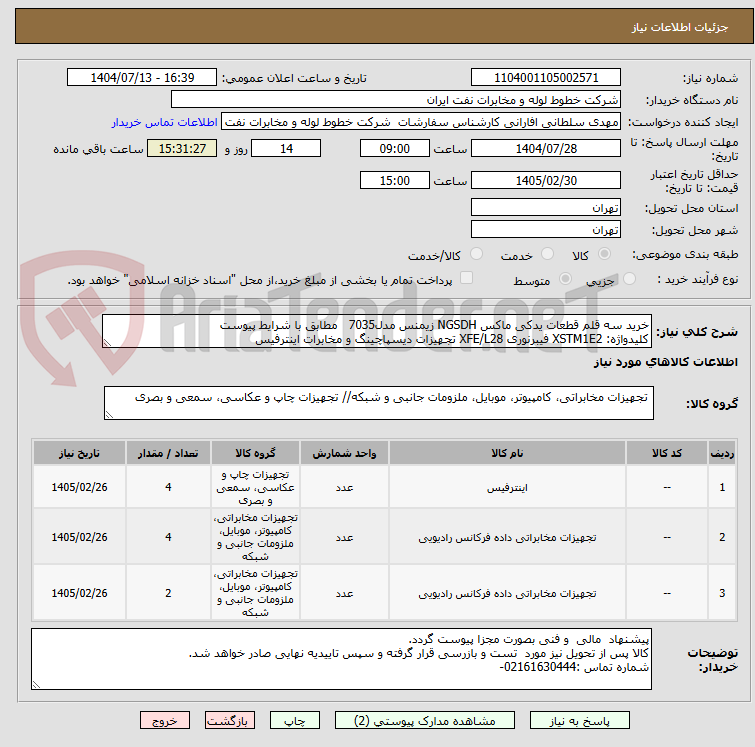Viewport: 755px width, 747px height.
Task: Select the کالا radio button
Action: tap(604, 254)
